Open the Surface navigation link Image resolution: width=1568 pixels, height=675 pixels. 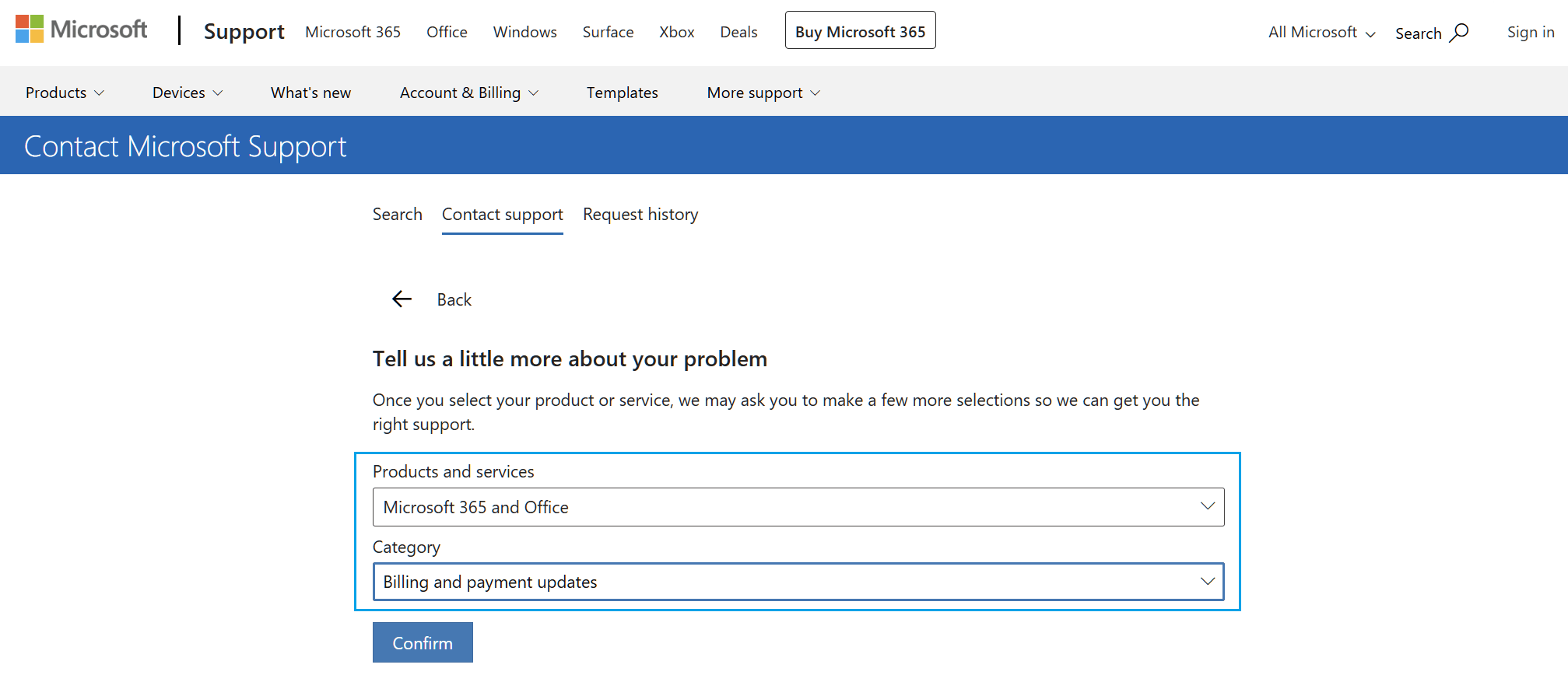coord(608,32)
